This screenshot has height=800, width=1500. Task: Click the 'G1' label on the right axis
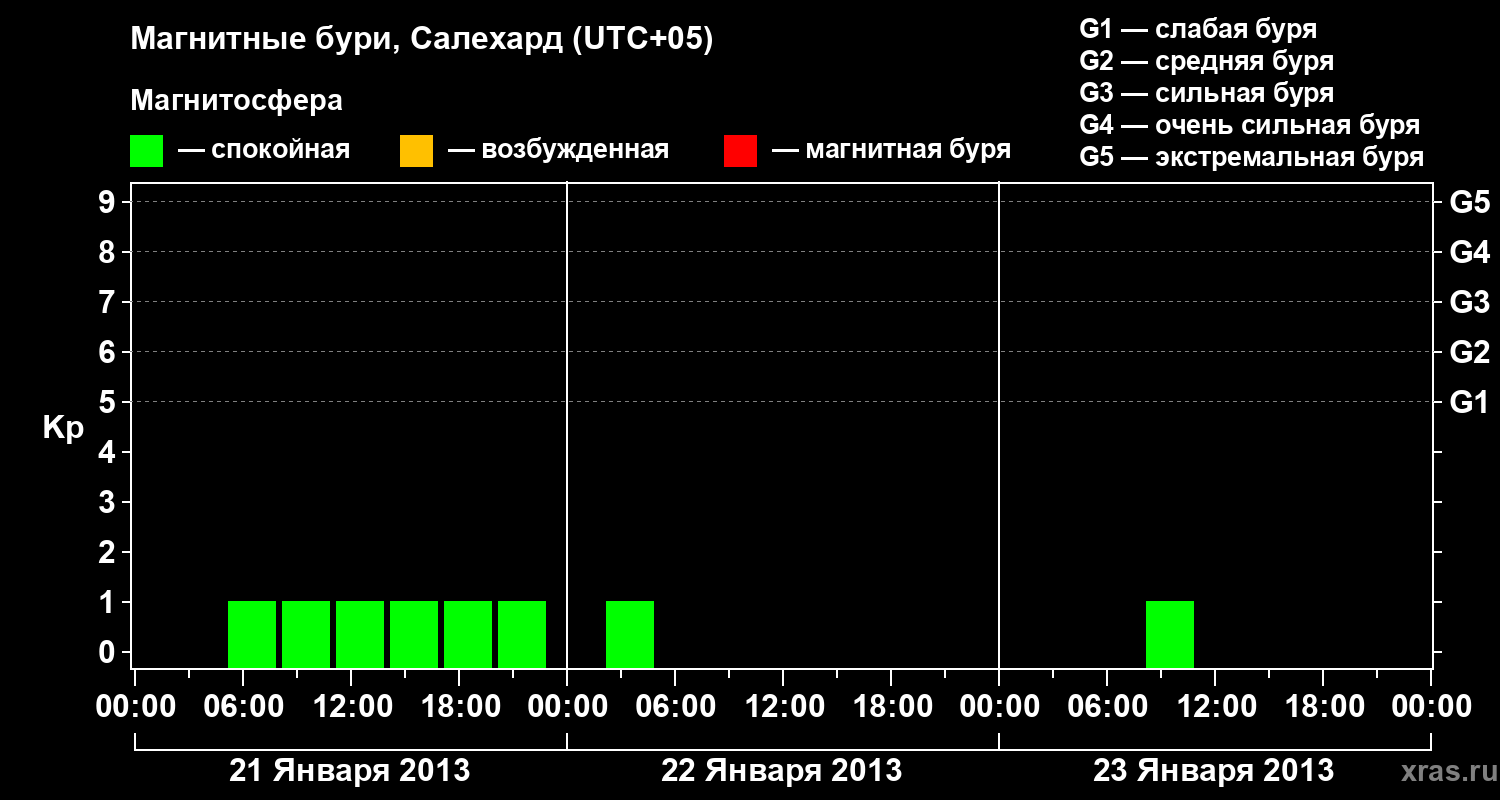pyautogui.click(x=1470, y=402)
